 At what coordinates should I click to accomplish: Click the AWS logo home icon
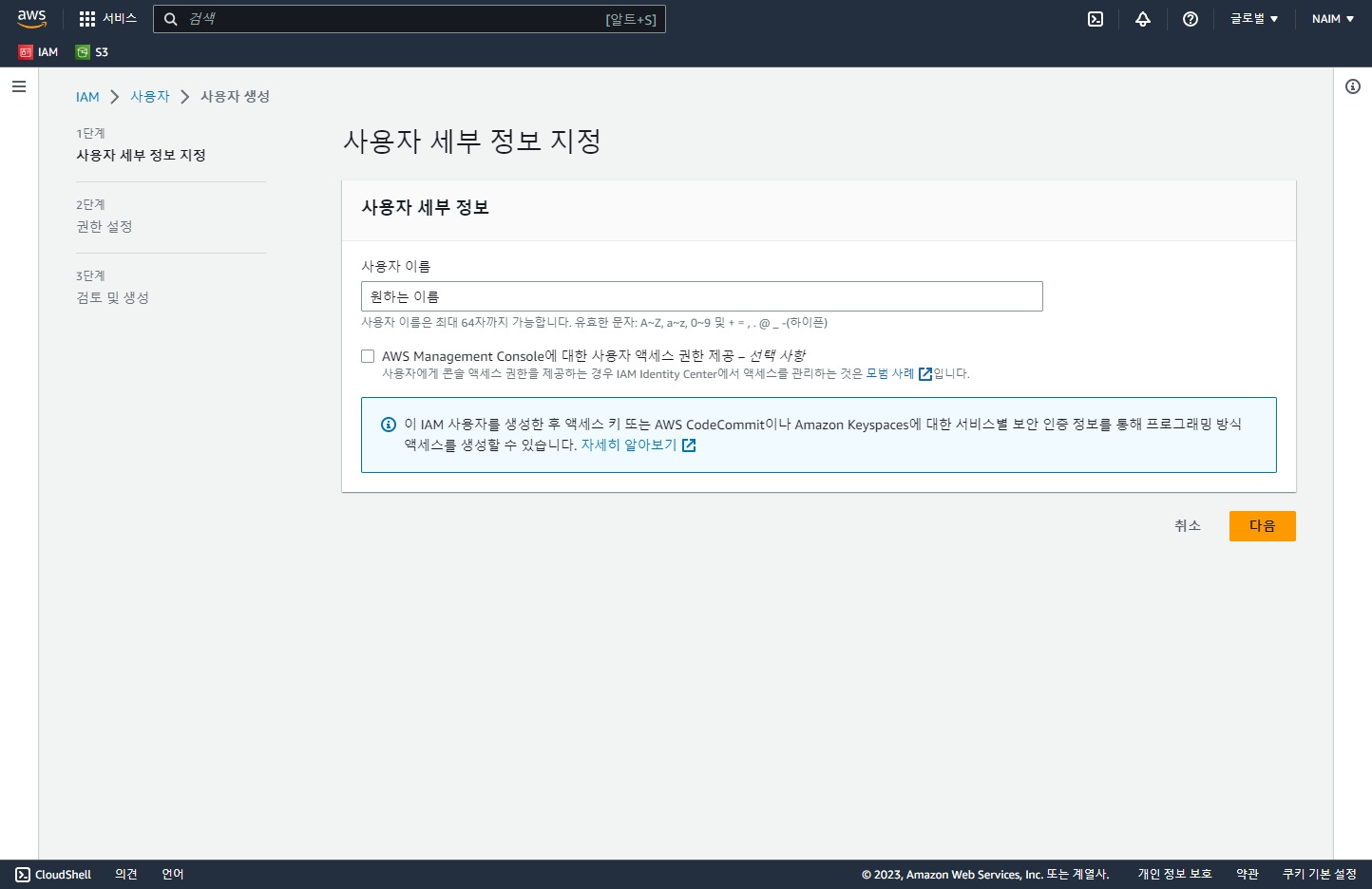31,19
